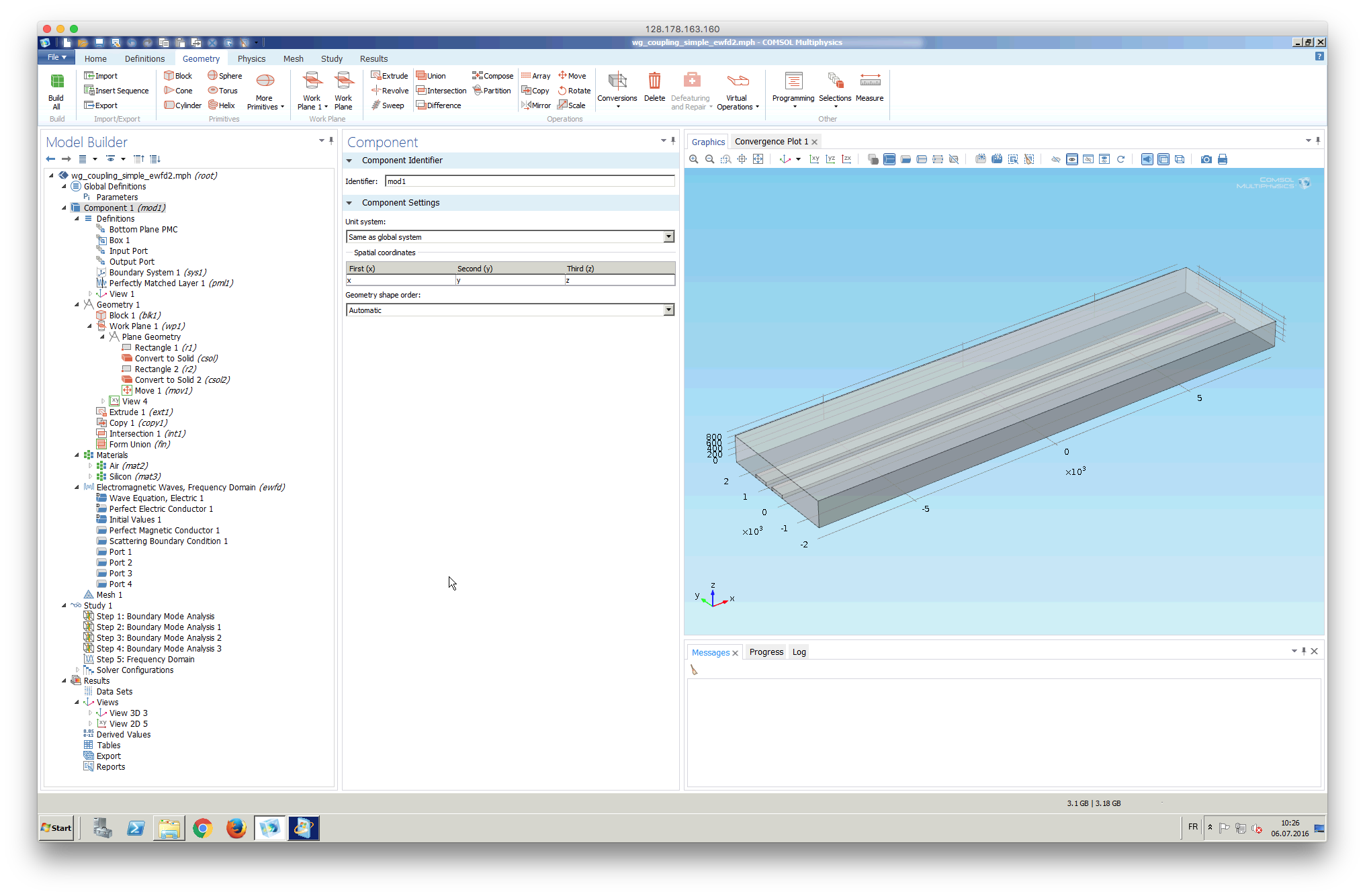Select the Extrude operation icon
Screen dimensions: 1365x896
(x=390, y=76)
